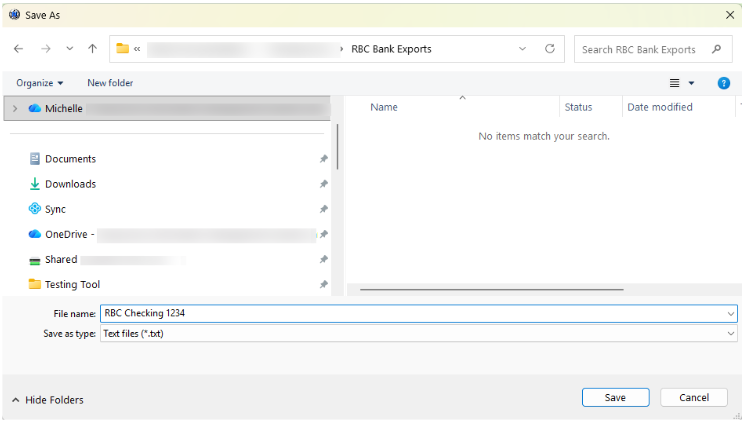Open the File name history dropdown
The image size is (752, 428).
731,314
